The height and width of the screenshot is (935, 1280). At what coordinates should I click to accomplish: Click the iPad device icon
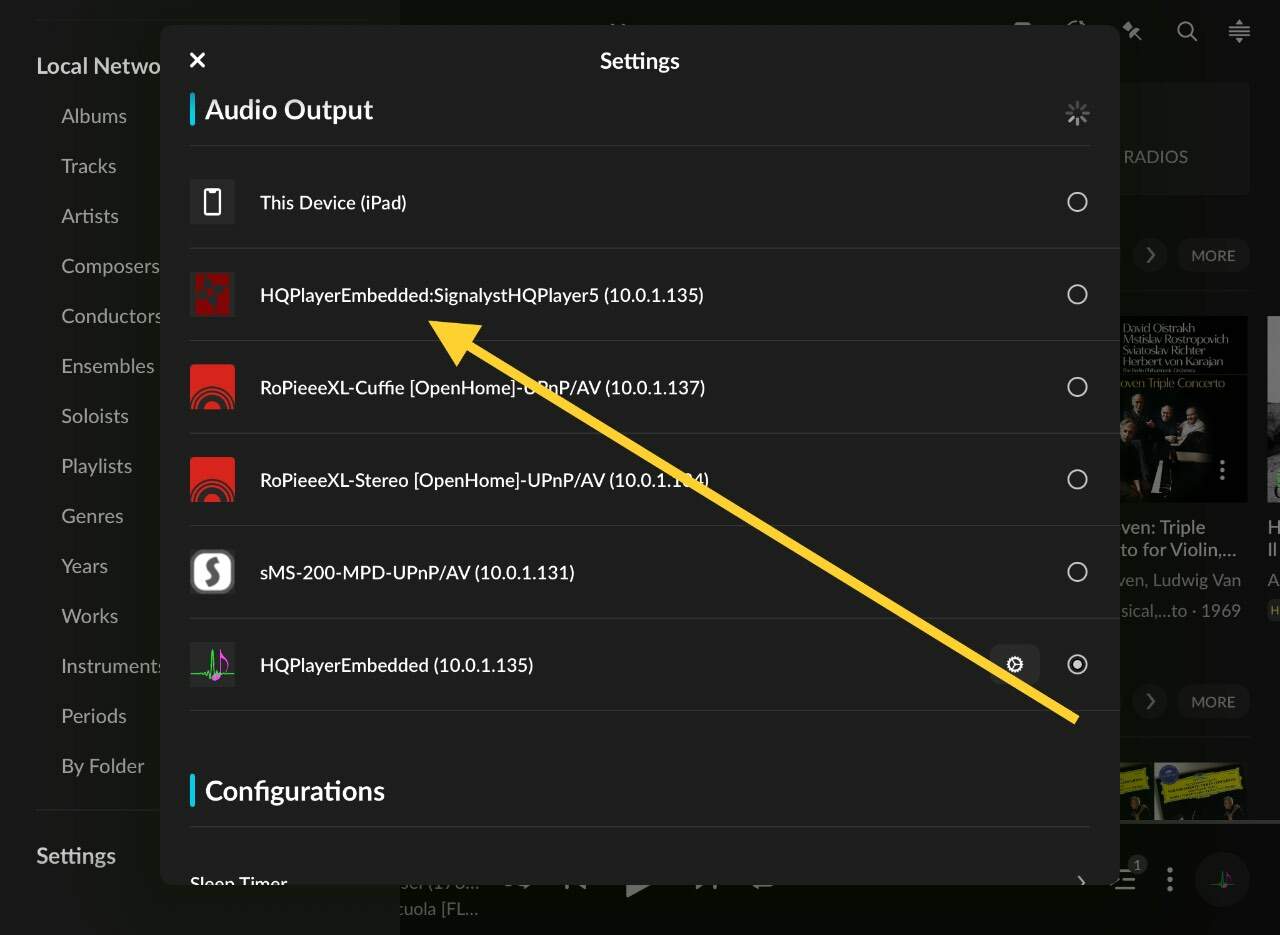click(x=212, y=202)
